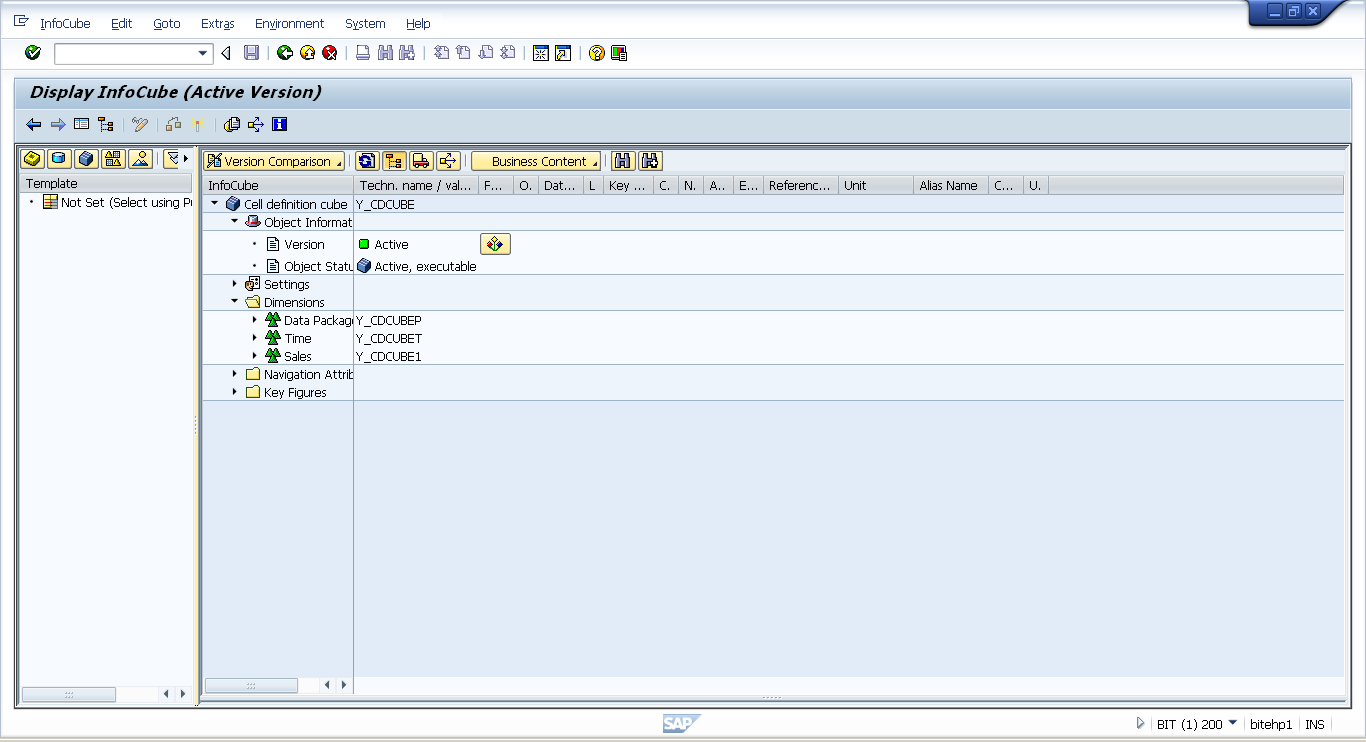Click the yellow InfoSource template icon
1366x742 pixels.
[x=33, y=159]
